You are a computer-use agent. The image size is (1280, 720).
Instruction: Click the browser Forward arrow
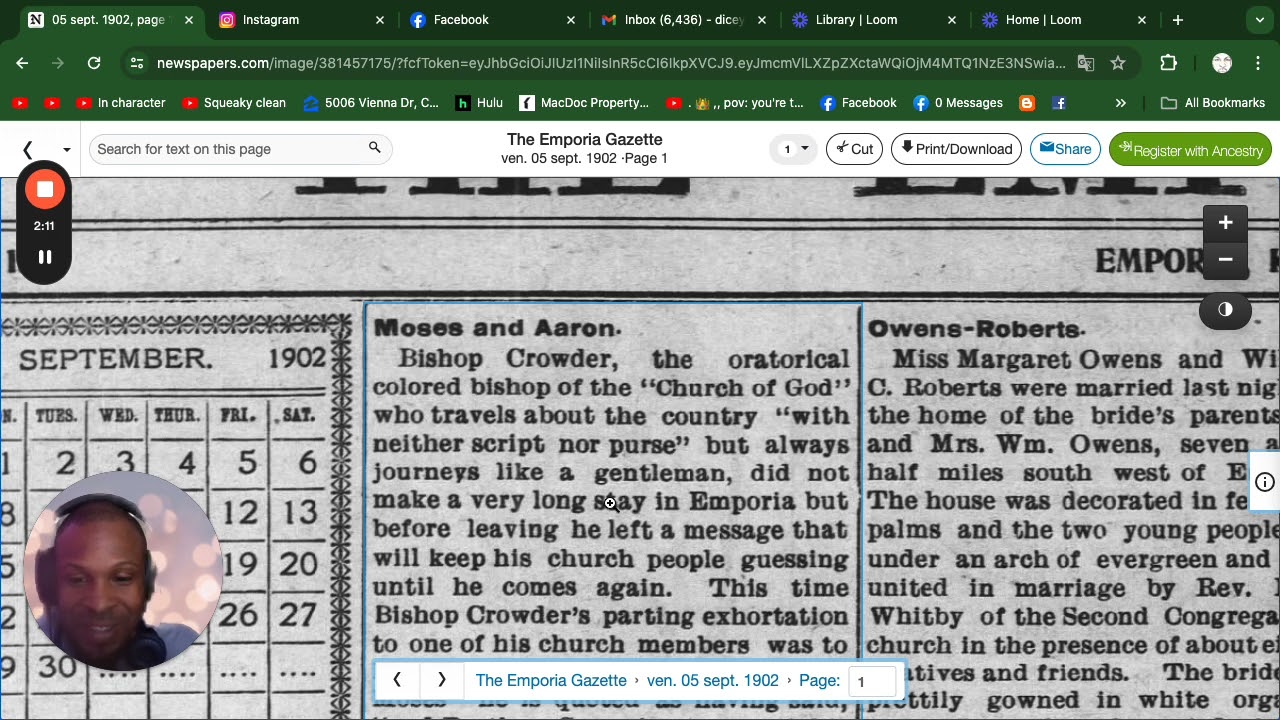pos(58,63)
